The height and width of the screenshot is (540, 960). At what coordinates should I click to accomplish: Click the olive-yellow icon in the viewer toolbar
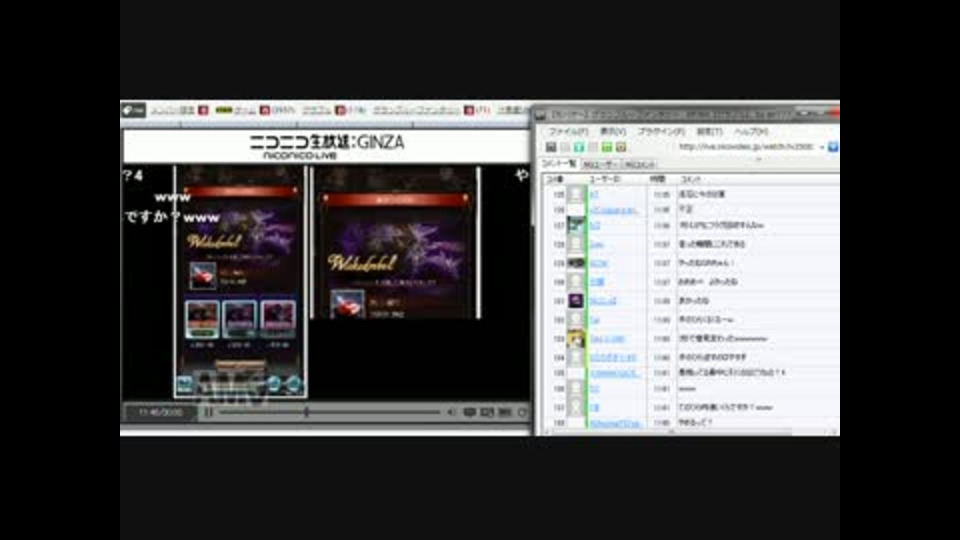click(621, 147)
